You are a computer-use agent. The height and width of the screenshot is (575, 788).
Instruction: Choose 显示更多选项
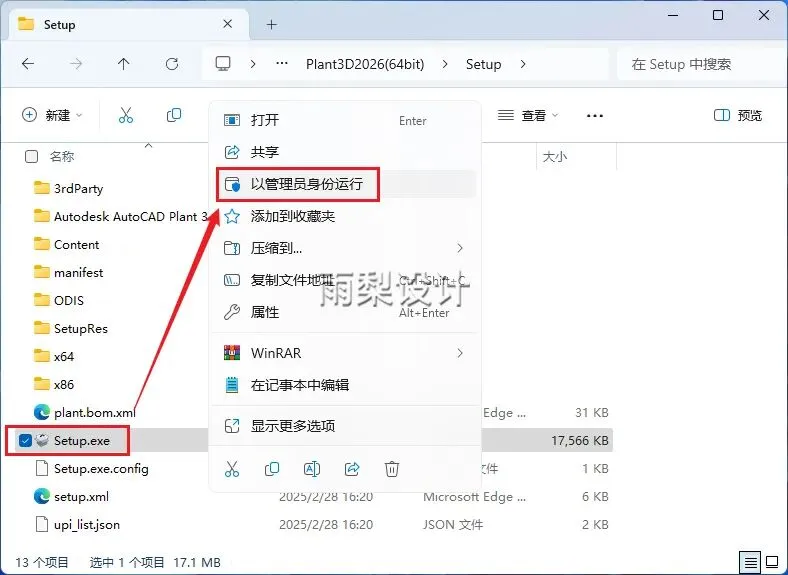coord(345,426)
